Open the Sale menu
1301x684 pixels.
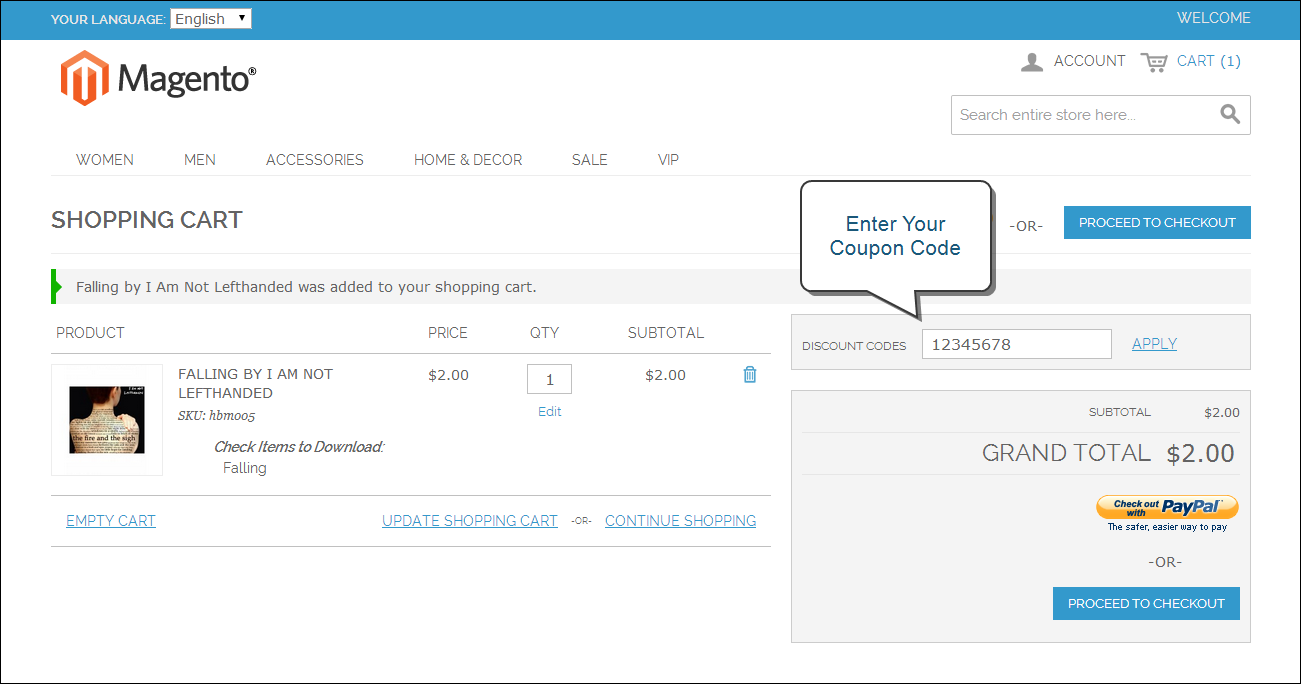tap(590, 160)
